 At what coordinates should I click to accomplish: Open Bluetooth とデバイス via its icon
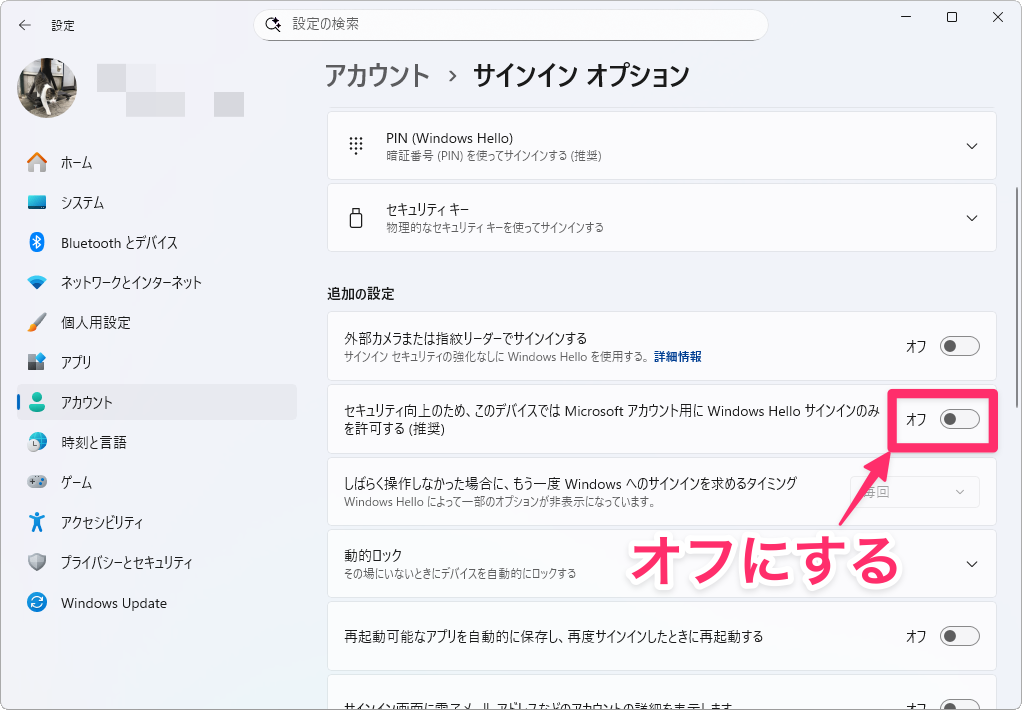coord(37,243)
